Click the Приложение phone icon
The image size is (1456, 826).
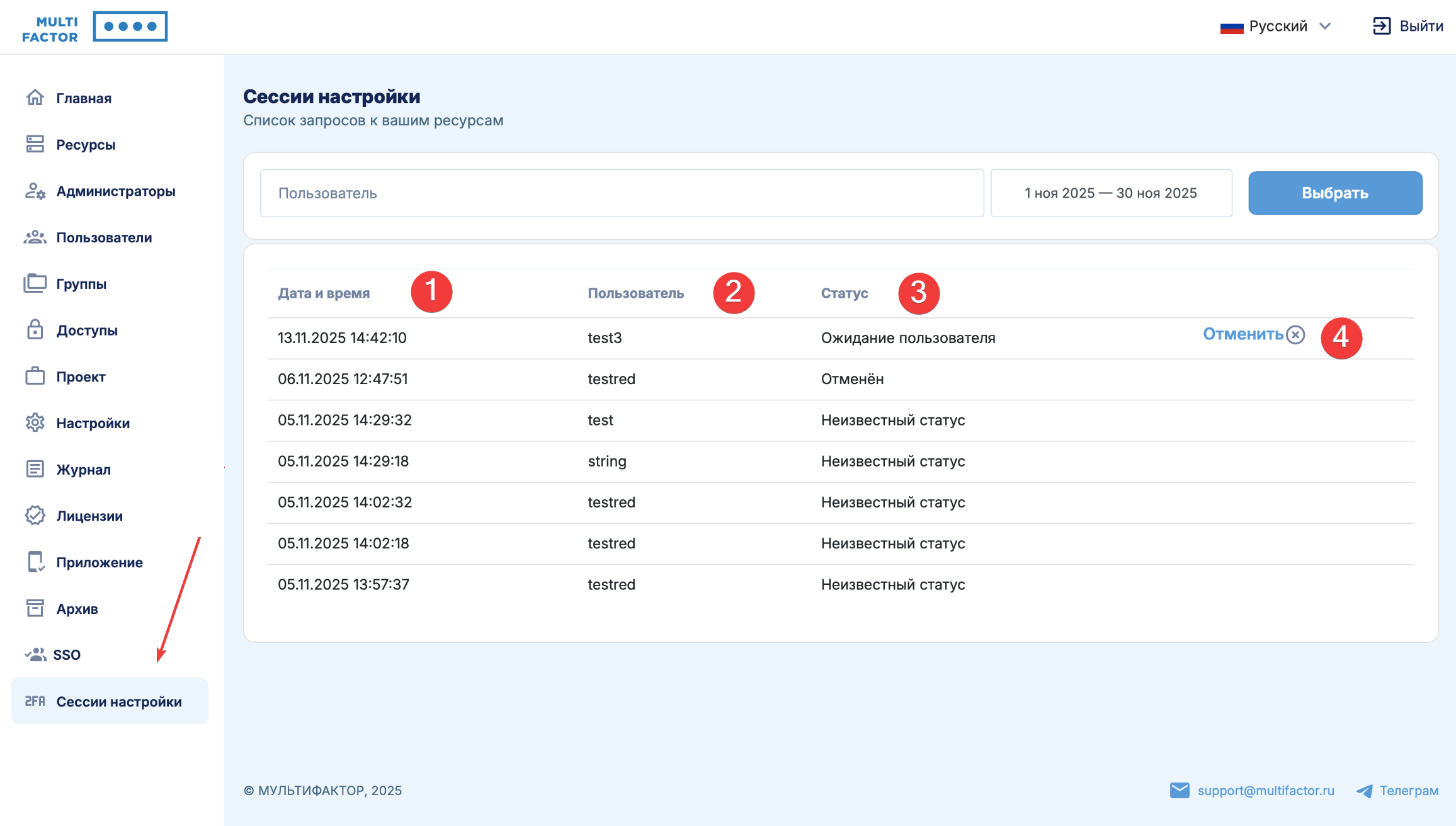[35, 562]
